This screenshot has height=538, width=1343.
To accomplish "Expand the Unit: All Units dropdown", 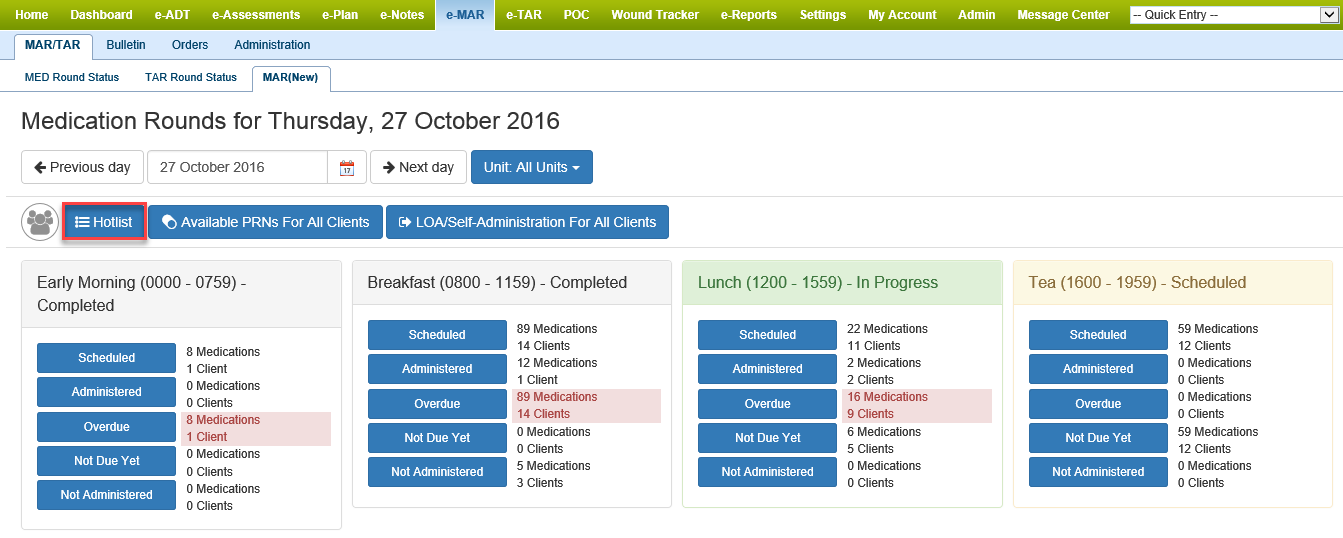I will coord(531,167).
